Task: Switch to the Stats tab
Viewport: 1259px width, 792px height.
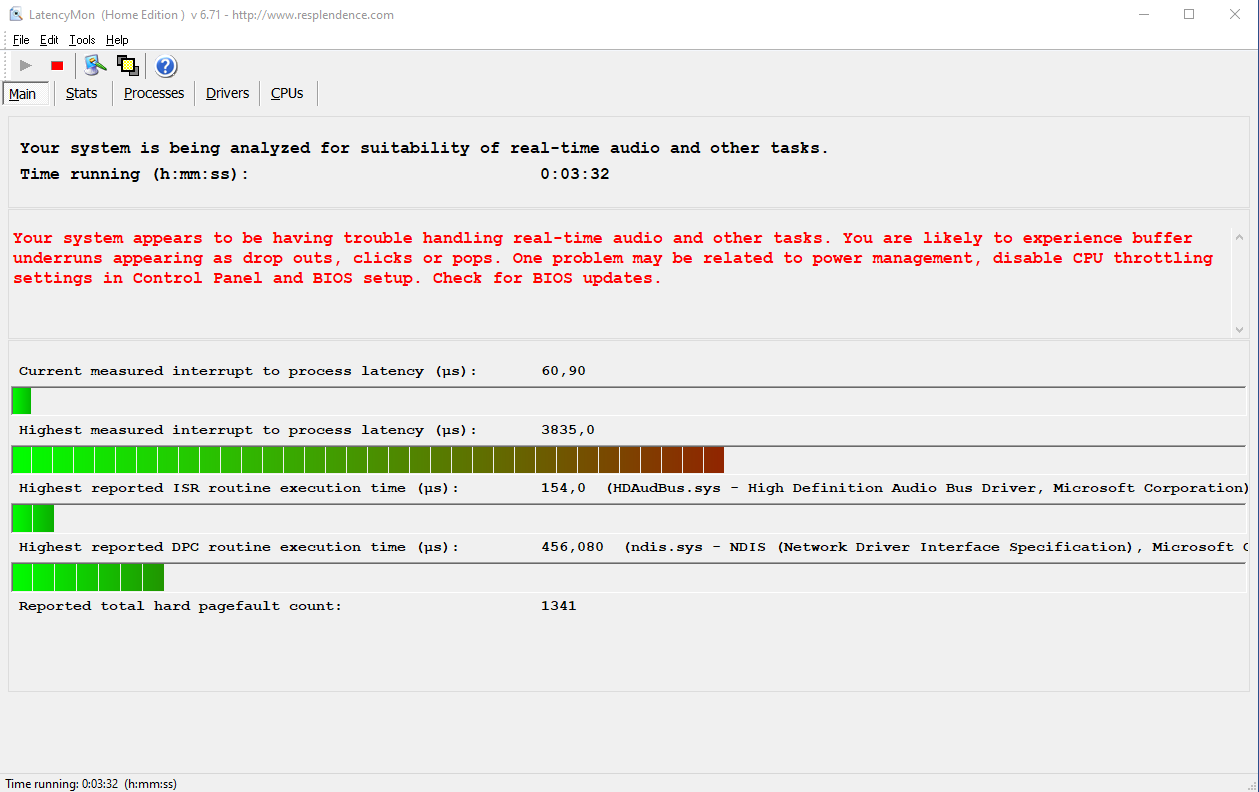Action: [x=82, y=93]
